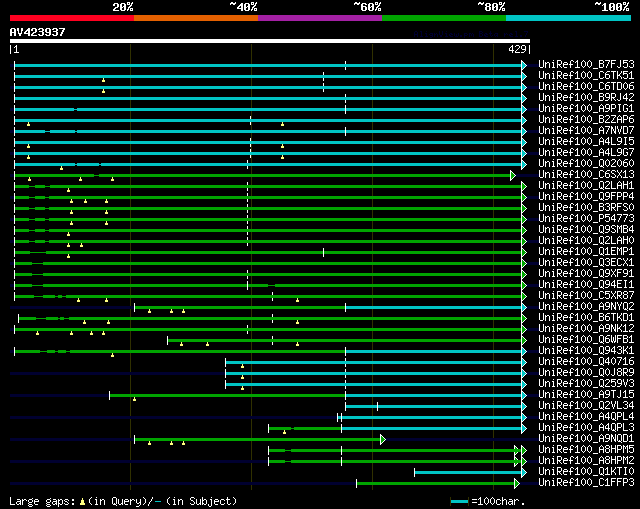Click the UniRef100_A9TJ15 label
640x509 pixels.
click(x=586, y=395)
